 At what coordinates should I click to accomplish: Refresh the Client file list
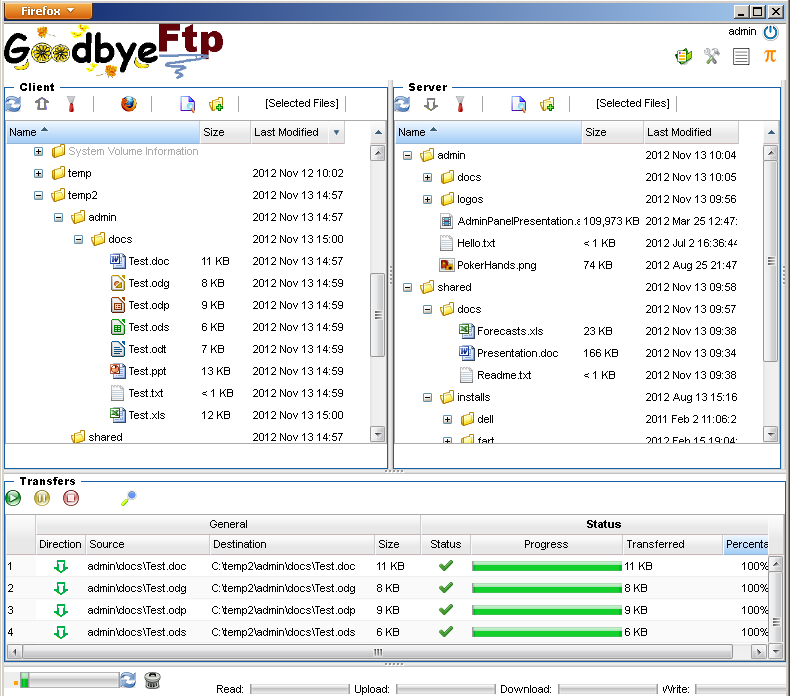13,104
